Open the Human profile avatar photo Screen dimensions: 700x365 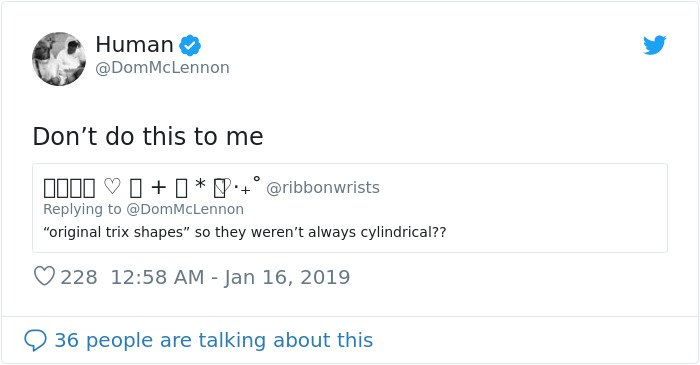[x=59, y=59]
